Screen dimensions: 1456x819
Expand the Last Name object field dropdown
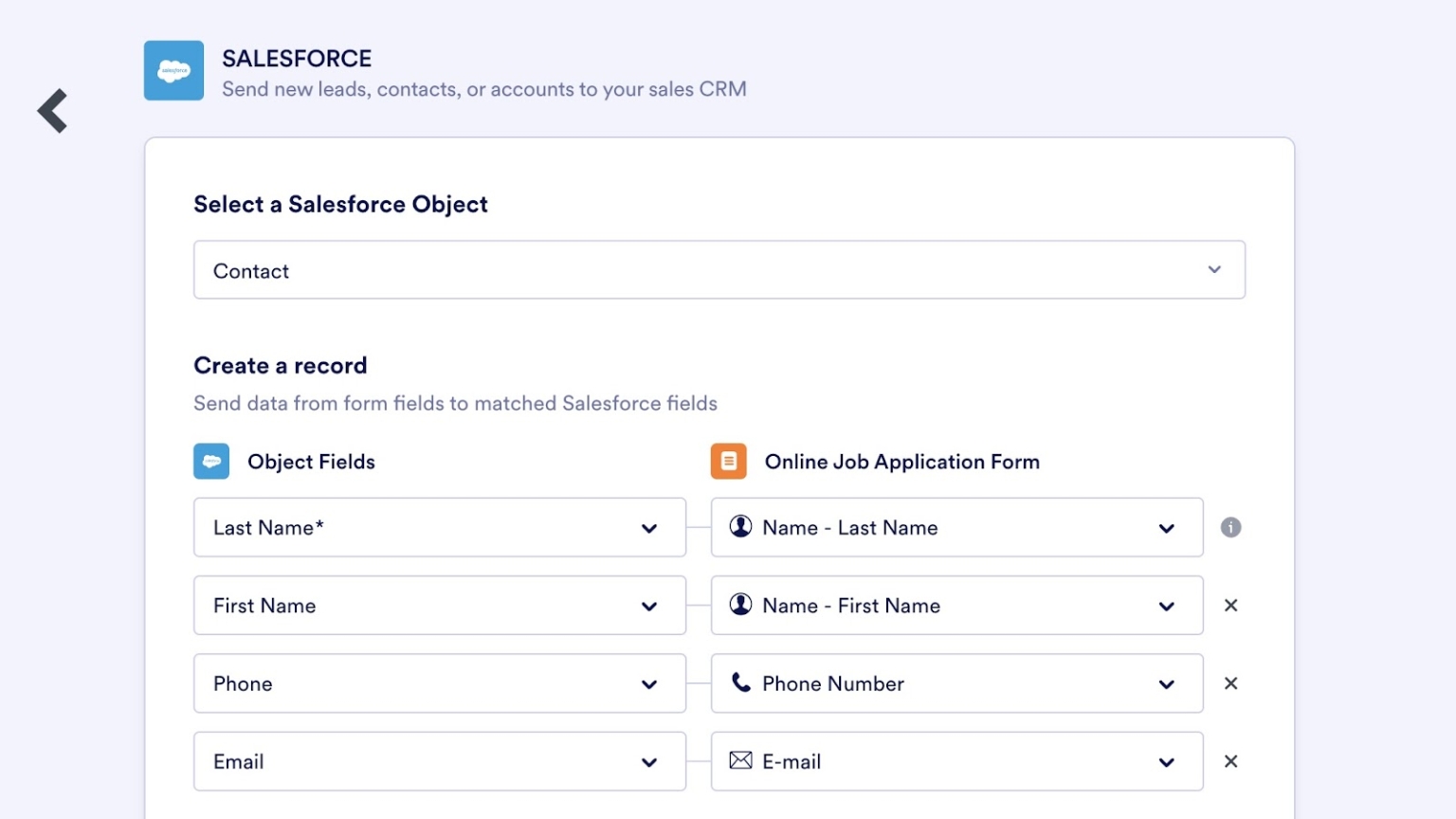(x=650, y=528)
